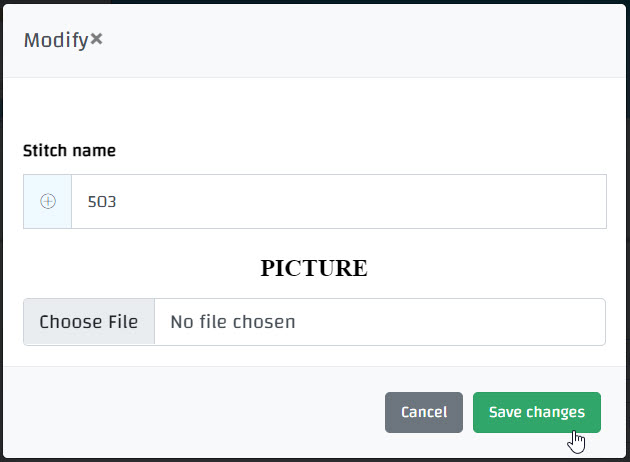Click the 'No file chosen' text
Screen dimensions: 630x462
pyautogui.click(x=232, y=322)
